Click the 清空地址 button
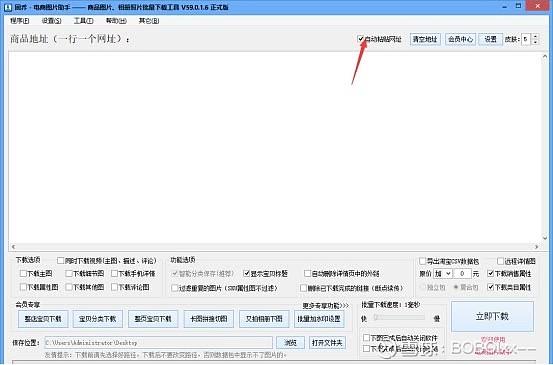This screenshot has height=365, width=553. pos(425,39)
